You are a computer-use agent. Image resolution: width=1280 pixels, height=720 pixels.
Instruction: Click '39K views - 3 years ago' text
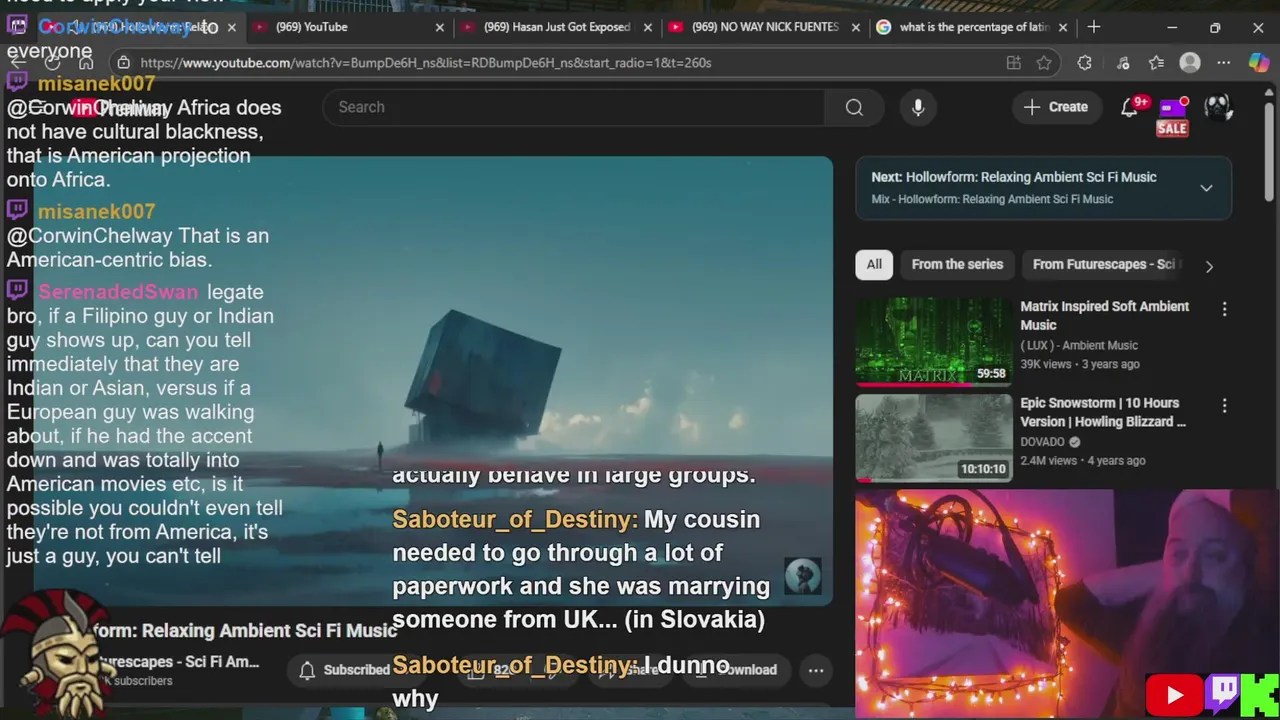click(x=1080, y=364)
